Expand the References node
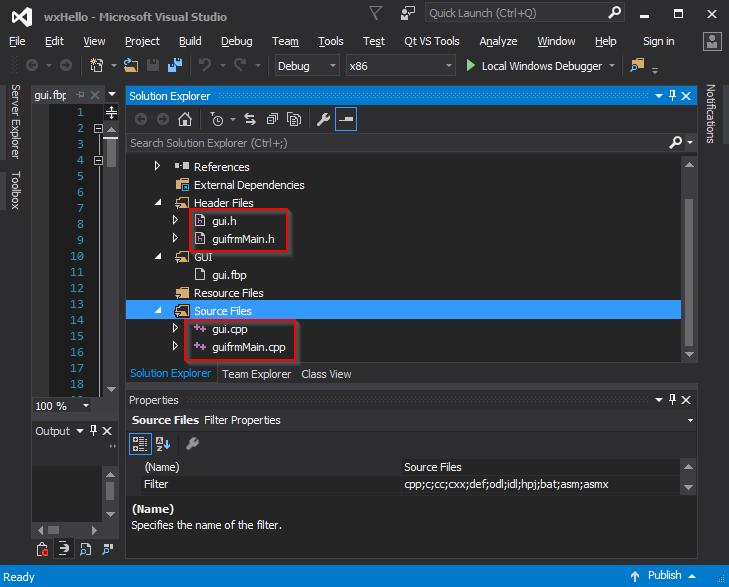 [157, 166]
